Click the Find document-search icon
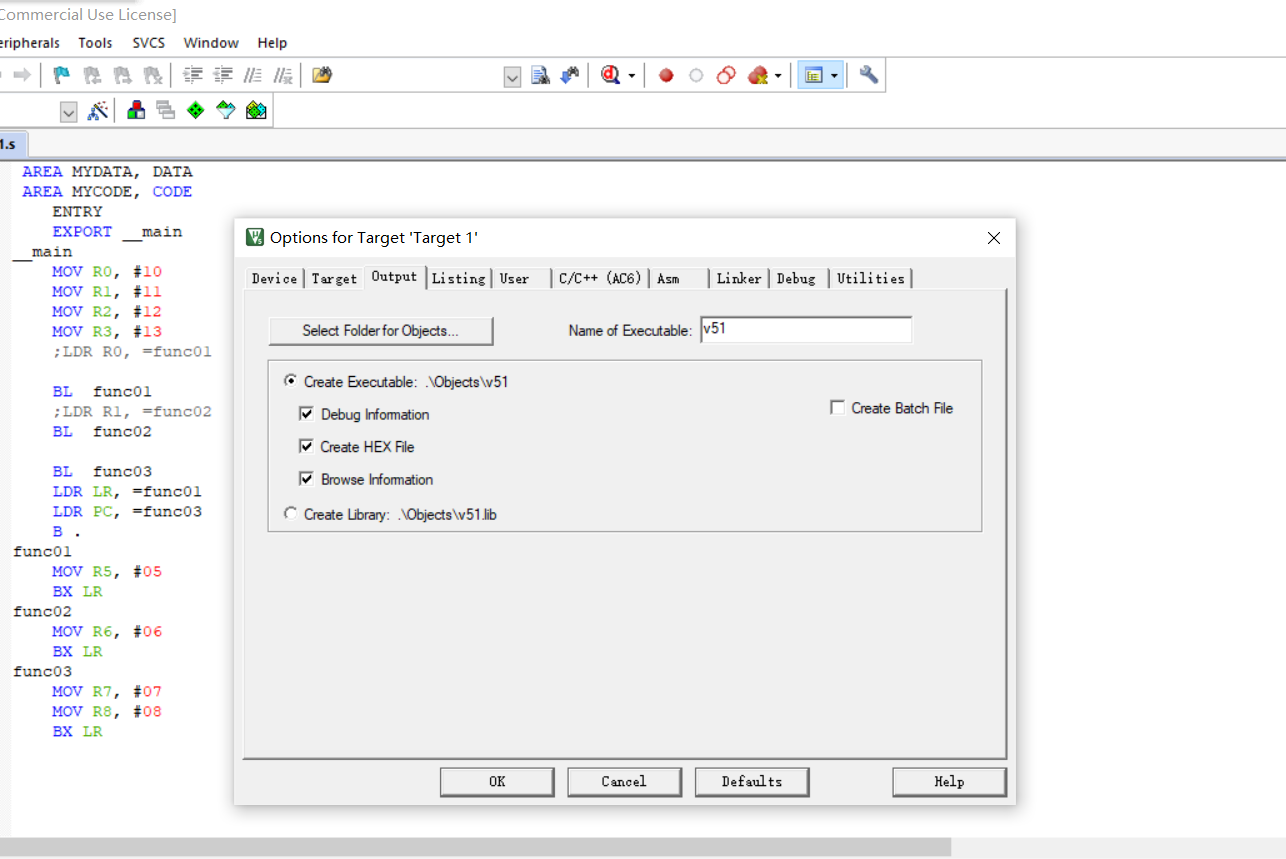The width and height of the screenshot is (1286, 859). tap(541, 75)
